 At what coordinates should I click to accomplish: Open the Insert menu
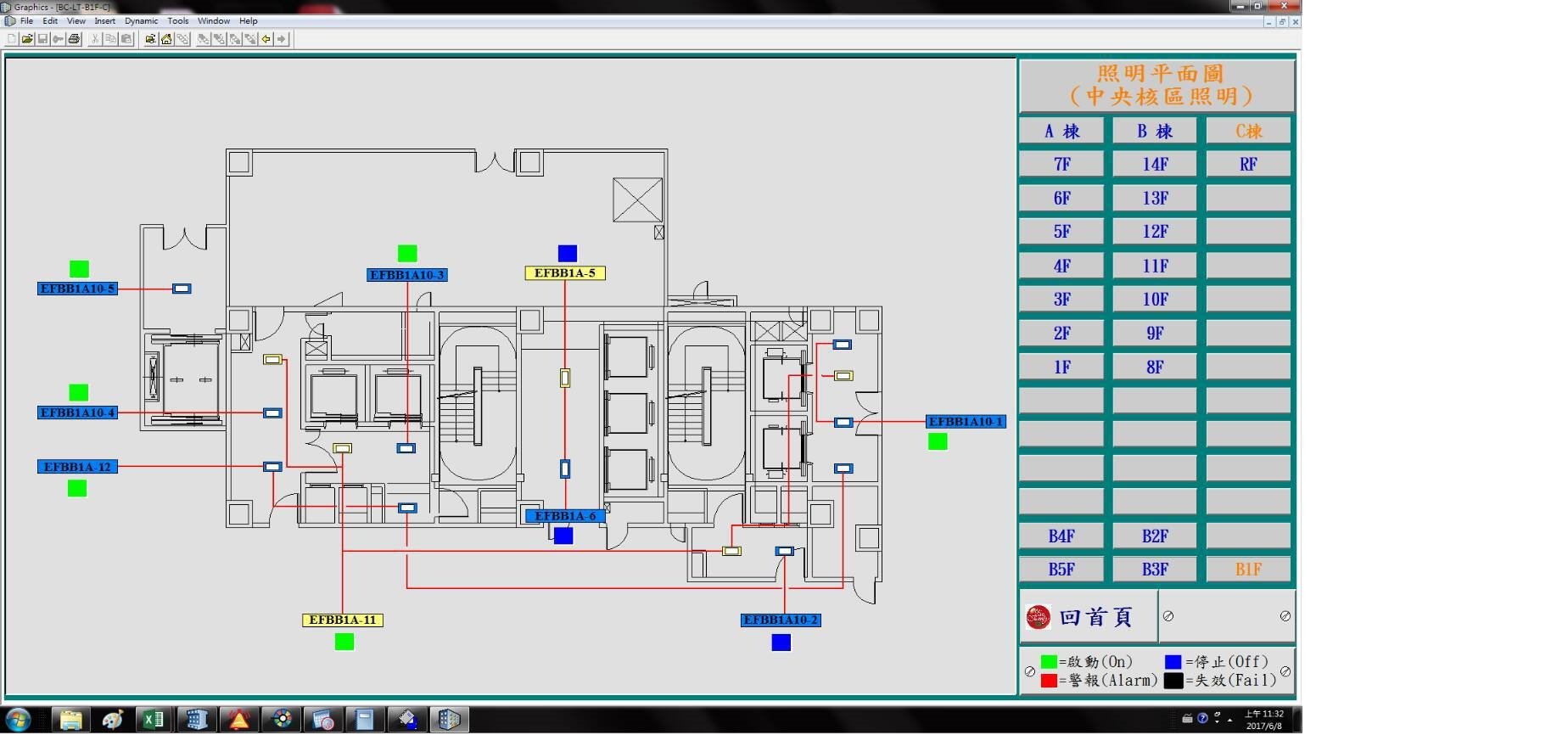pos(105,21)
